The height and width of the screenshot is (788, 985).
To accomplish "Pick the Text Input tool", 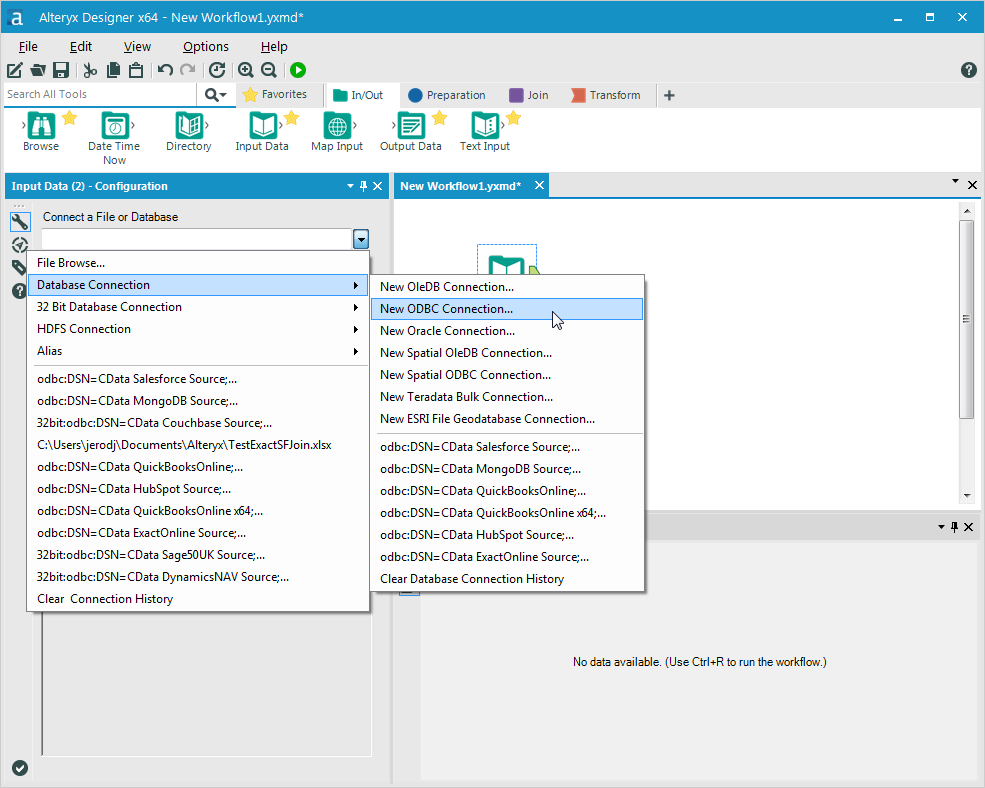I will pos(485,126).
